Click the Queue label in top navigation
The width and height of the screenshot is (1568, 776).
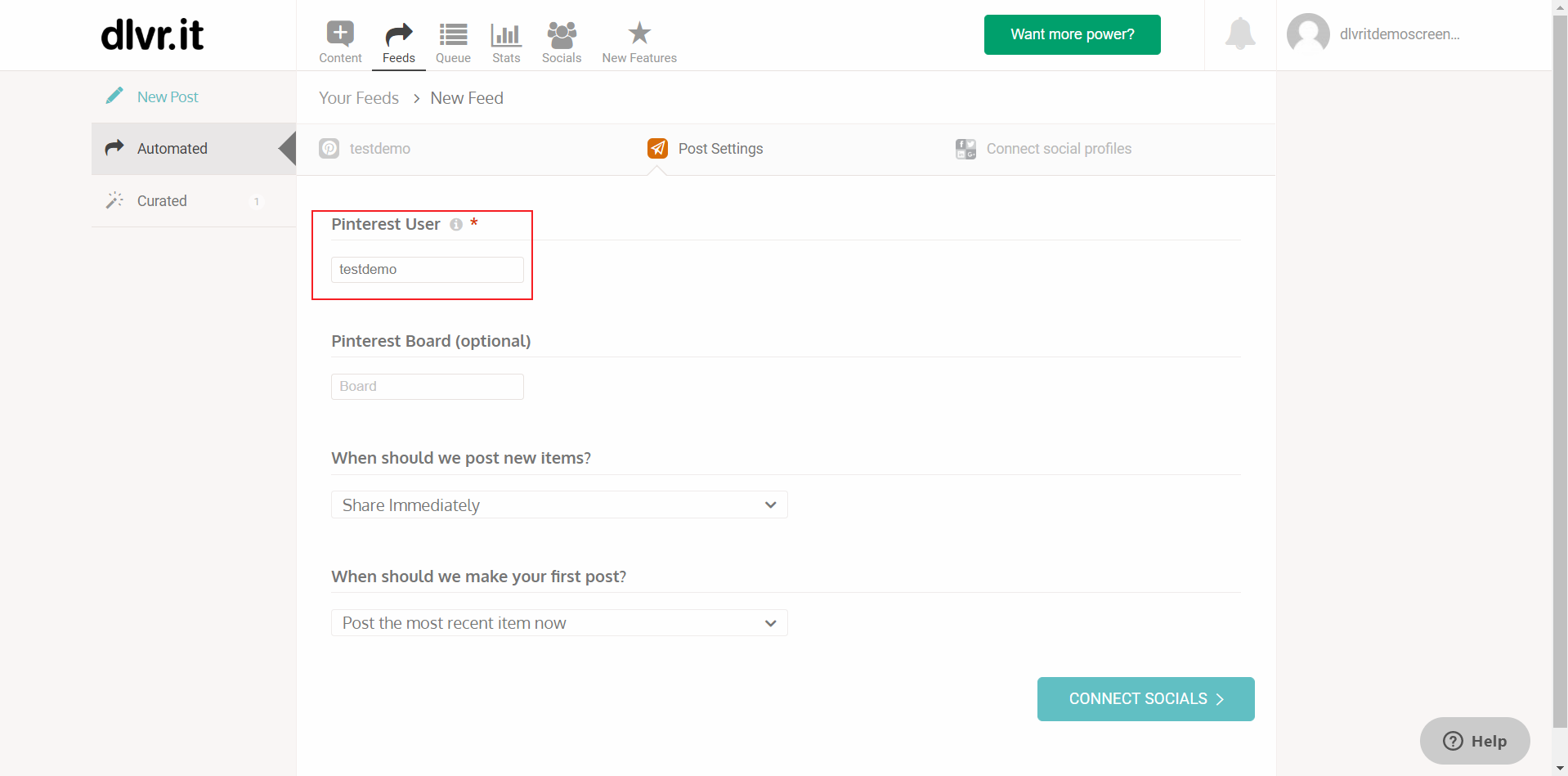tap(453, 58)
